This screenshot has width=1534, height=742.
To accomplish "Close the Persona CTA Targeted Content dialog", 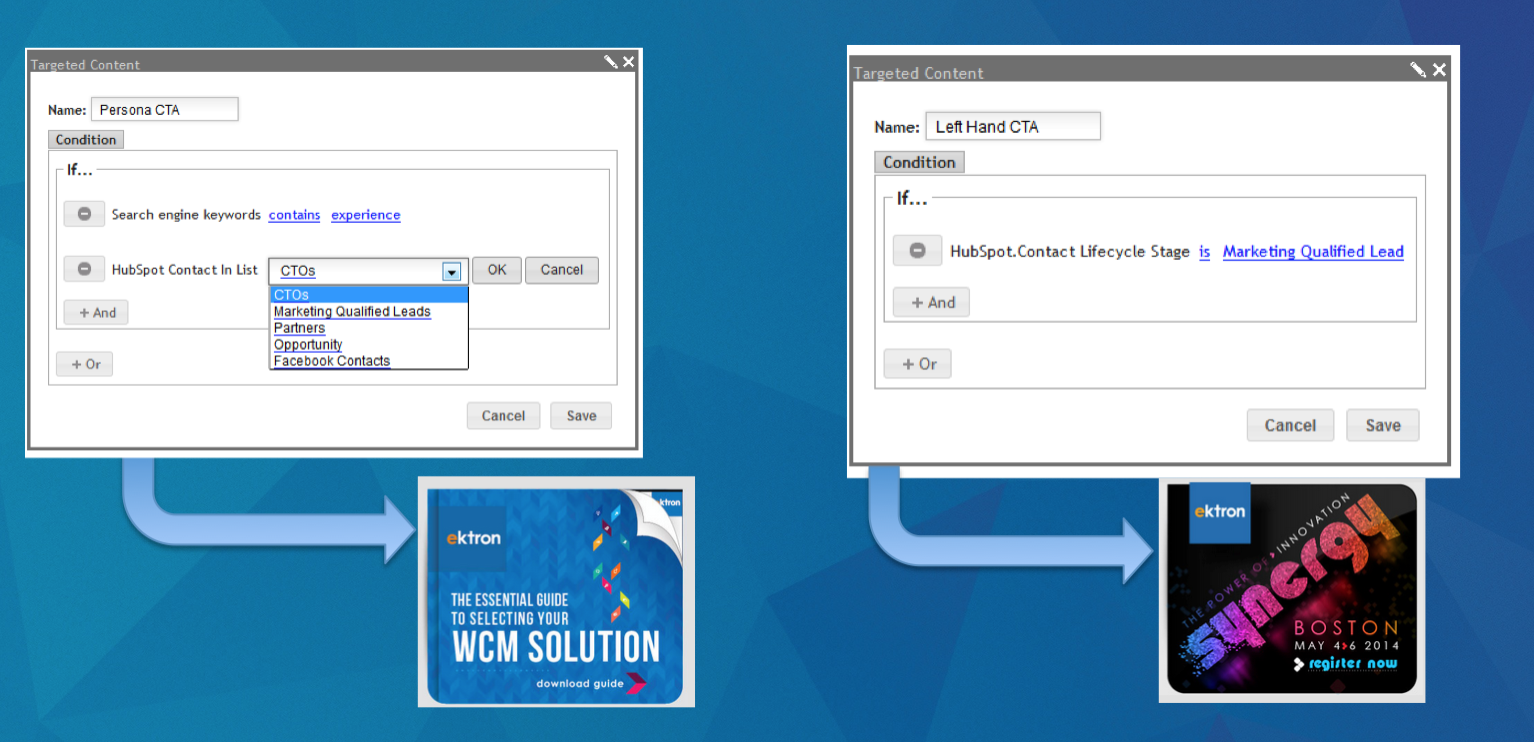I will (x=628, y=62).
